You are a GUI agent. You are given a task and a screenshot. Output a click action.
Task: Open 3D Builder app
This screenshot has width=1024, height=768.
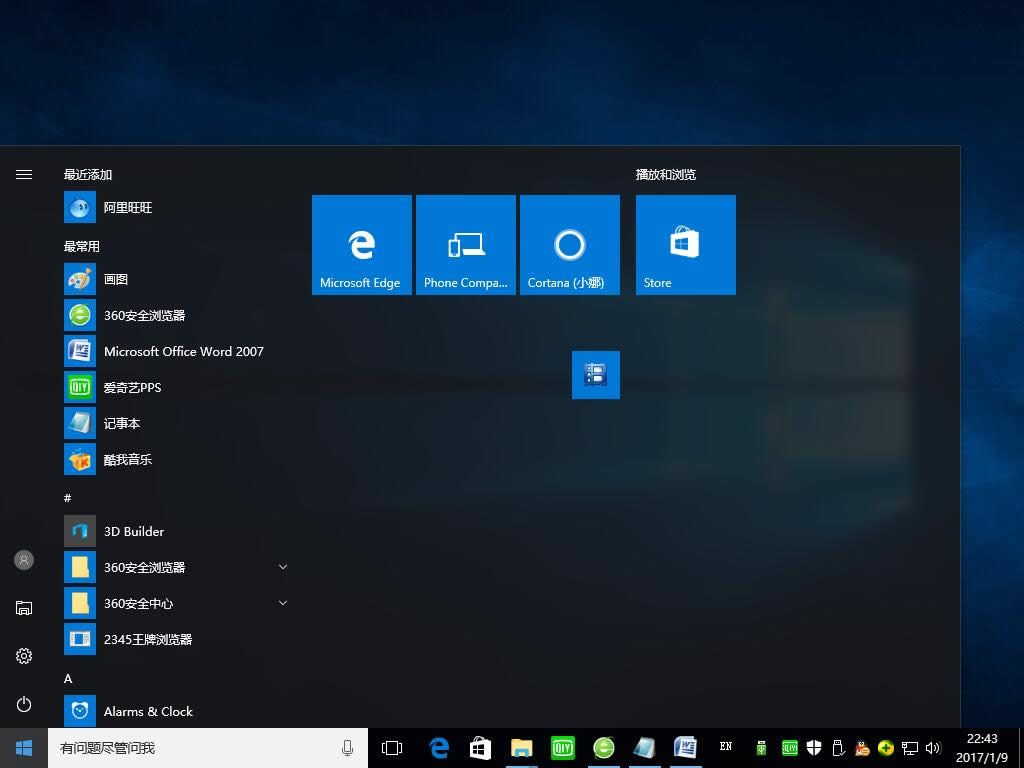tap(133, 531)
